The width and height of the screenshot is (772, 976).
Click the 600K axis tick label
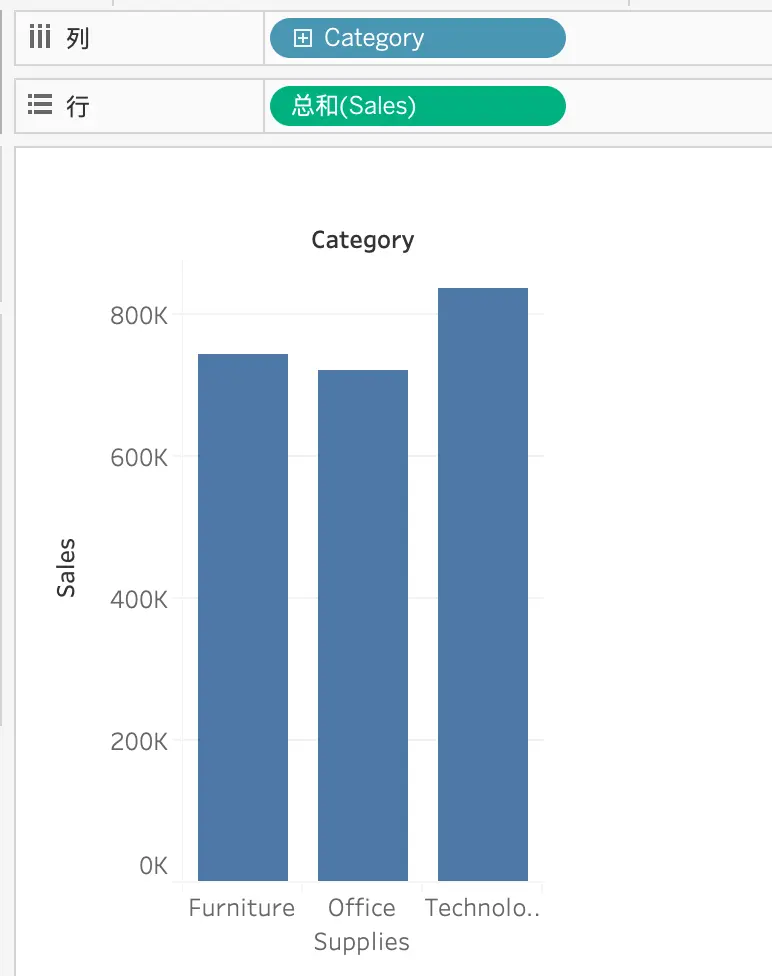pyautogui.click(x=139, y=458)
